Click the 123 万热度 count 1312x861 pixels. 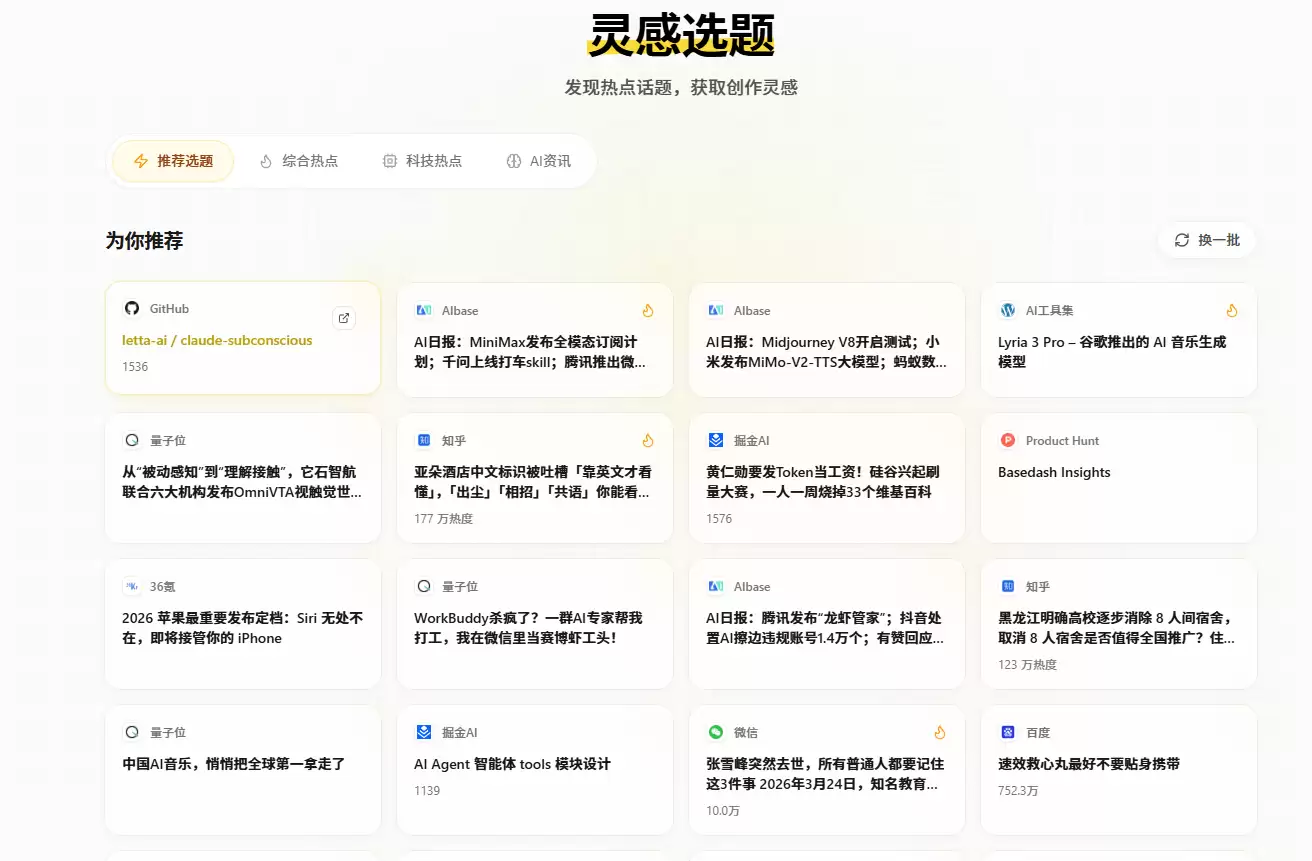pos(1027,665)
